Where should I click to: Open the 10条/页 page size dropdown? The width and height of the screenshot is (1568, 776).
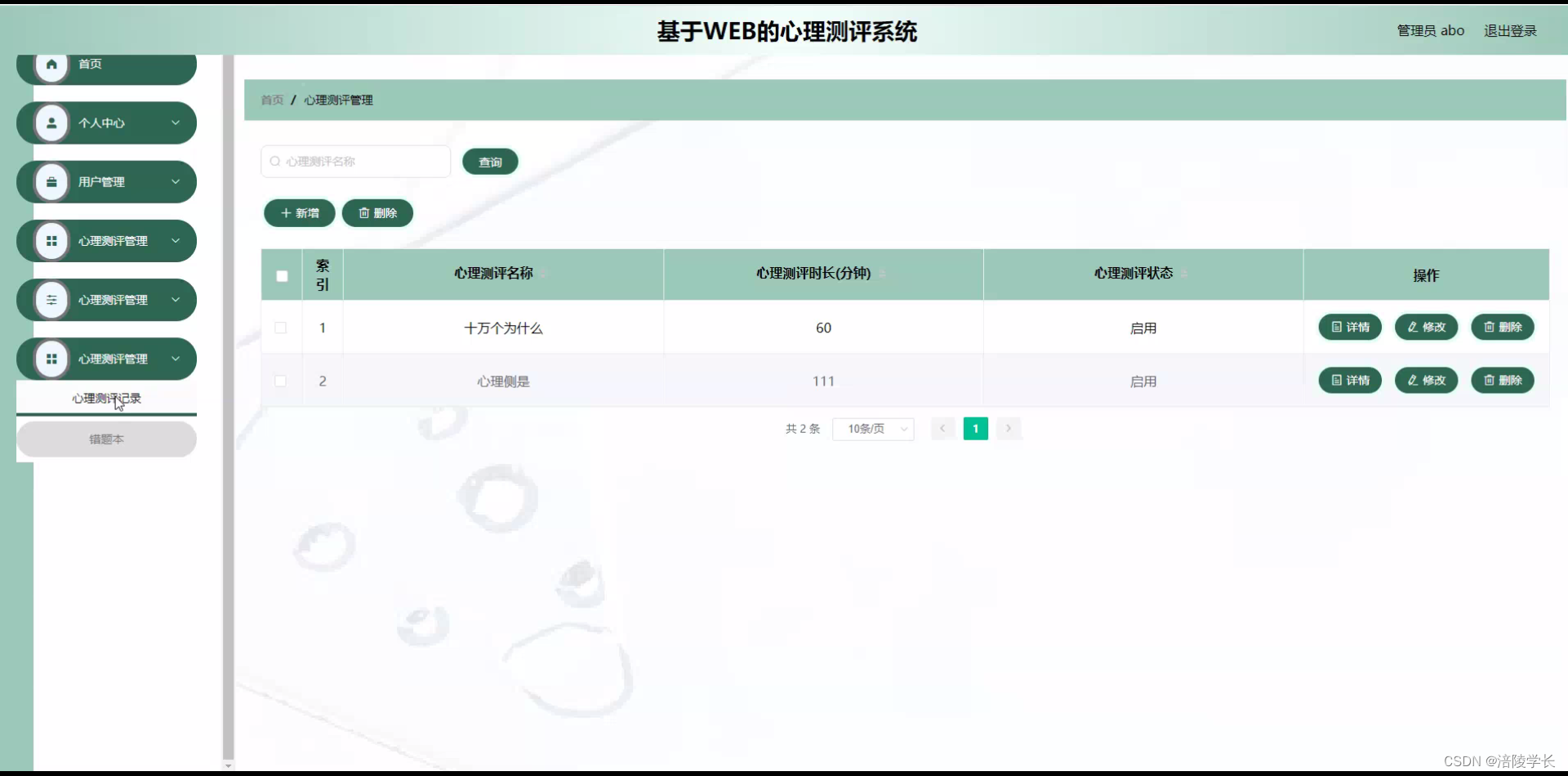(x=873, y=428)
